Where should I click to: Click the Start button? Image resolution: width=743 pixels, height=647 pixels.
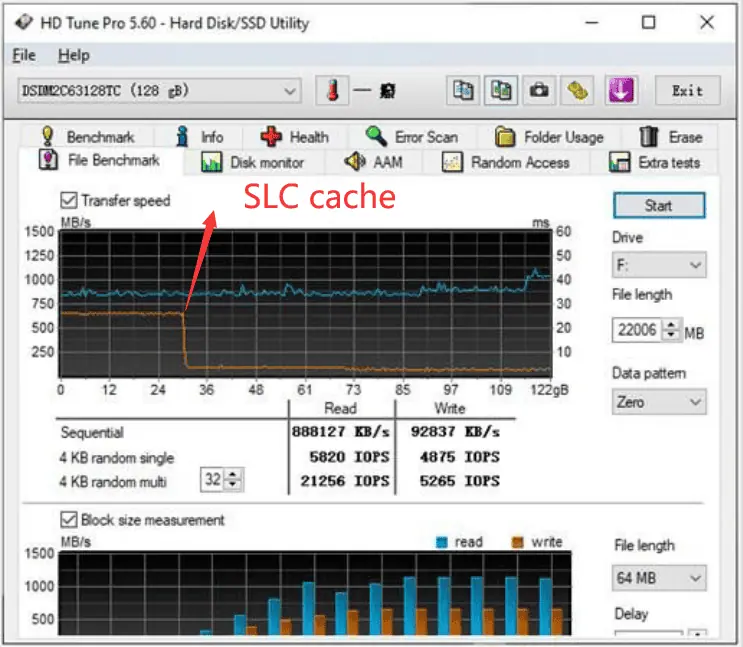click(x=659, y=205)
